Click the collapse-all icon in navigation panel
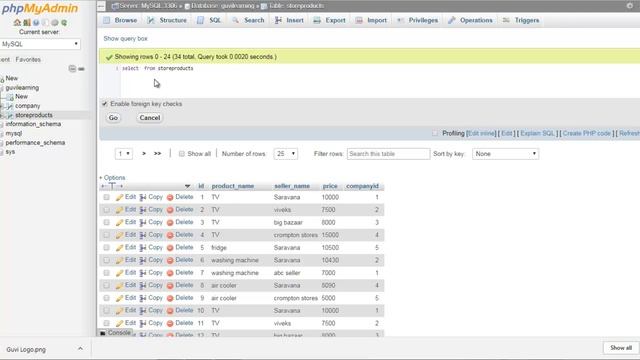This screenshot has height=360, width=640. [72, 69]
